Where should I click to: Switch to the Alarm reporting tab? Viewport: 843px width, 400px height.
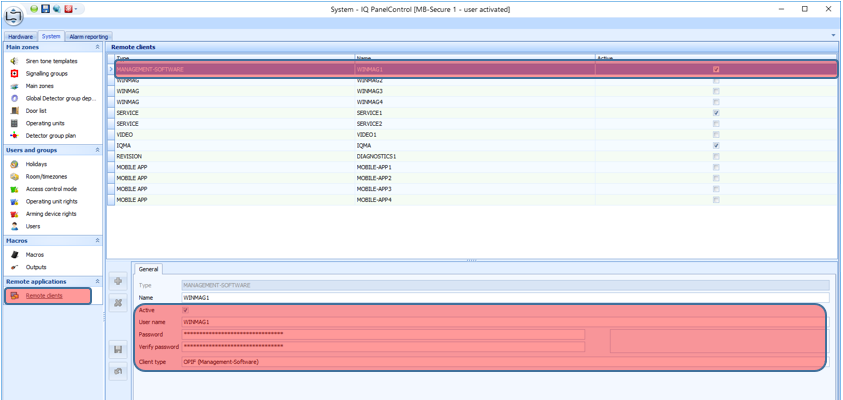(89, 37)
